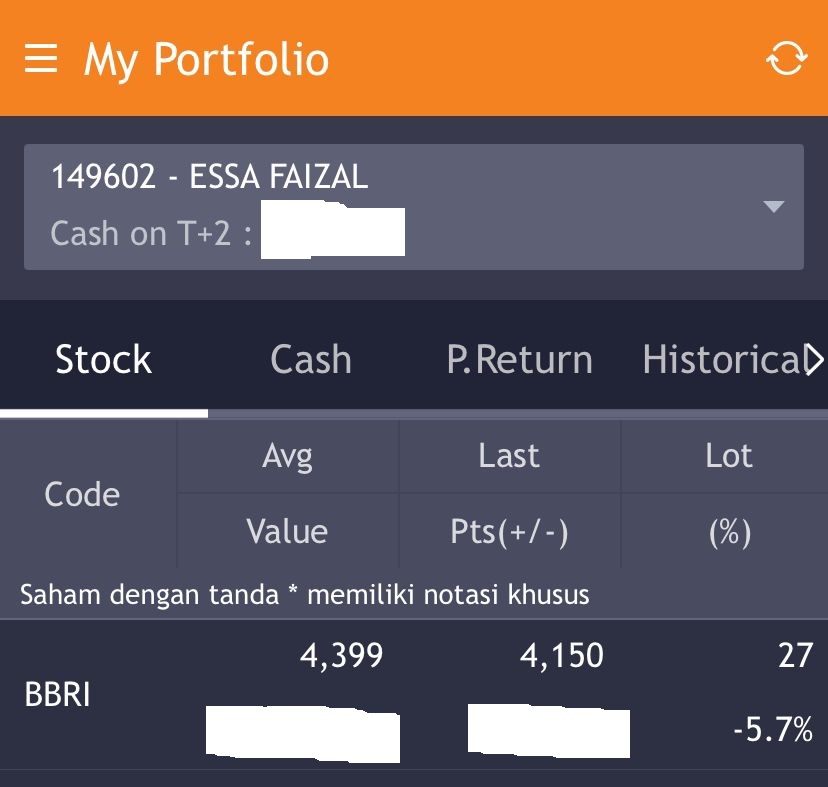
Task: Tap the Stock tab
Action: [103, 358]
